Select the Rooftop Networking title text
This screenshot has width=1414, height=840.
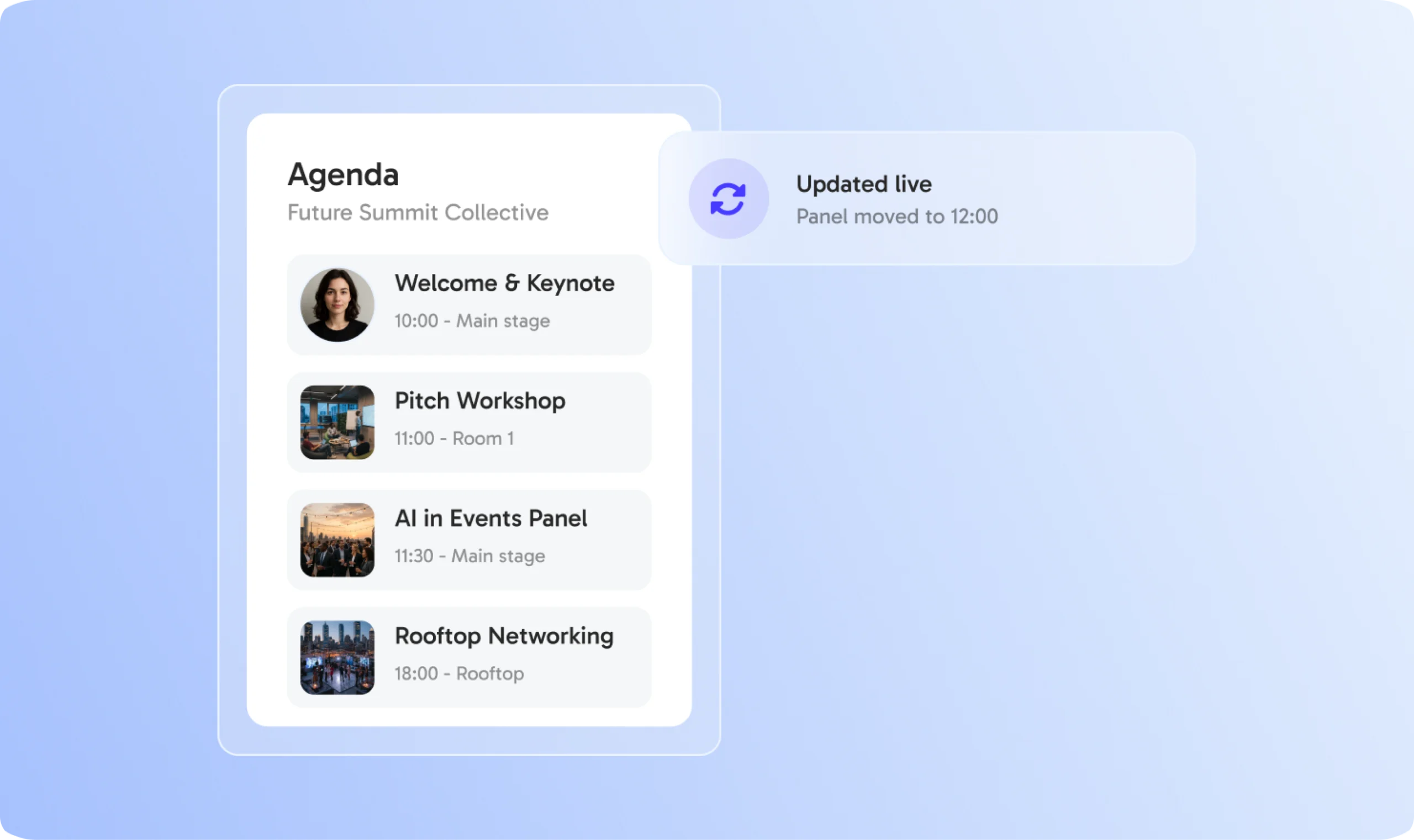(x=504, y=636)
